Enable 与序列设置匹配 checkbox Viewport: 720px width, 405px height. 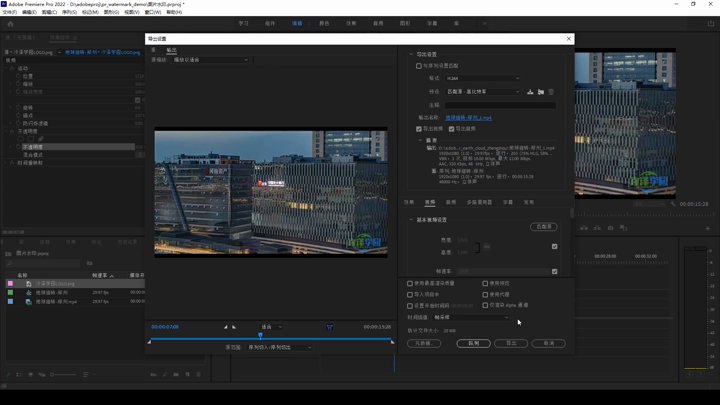tap(419, 66)
